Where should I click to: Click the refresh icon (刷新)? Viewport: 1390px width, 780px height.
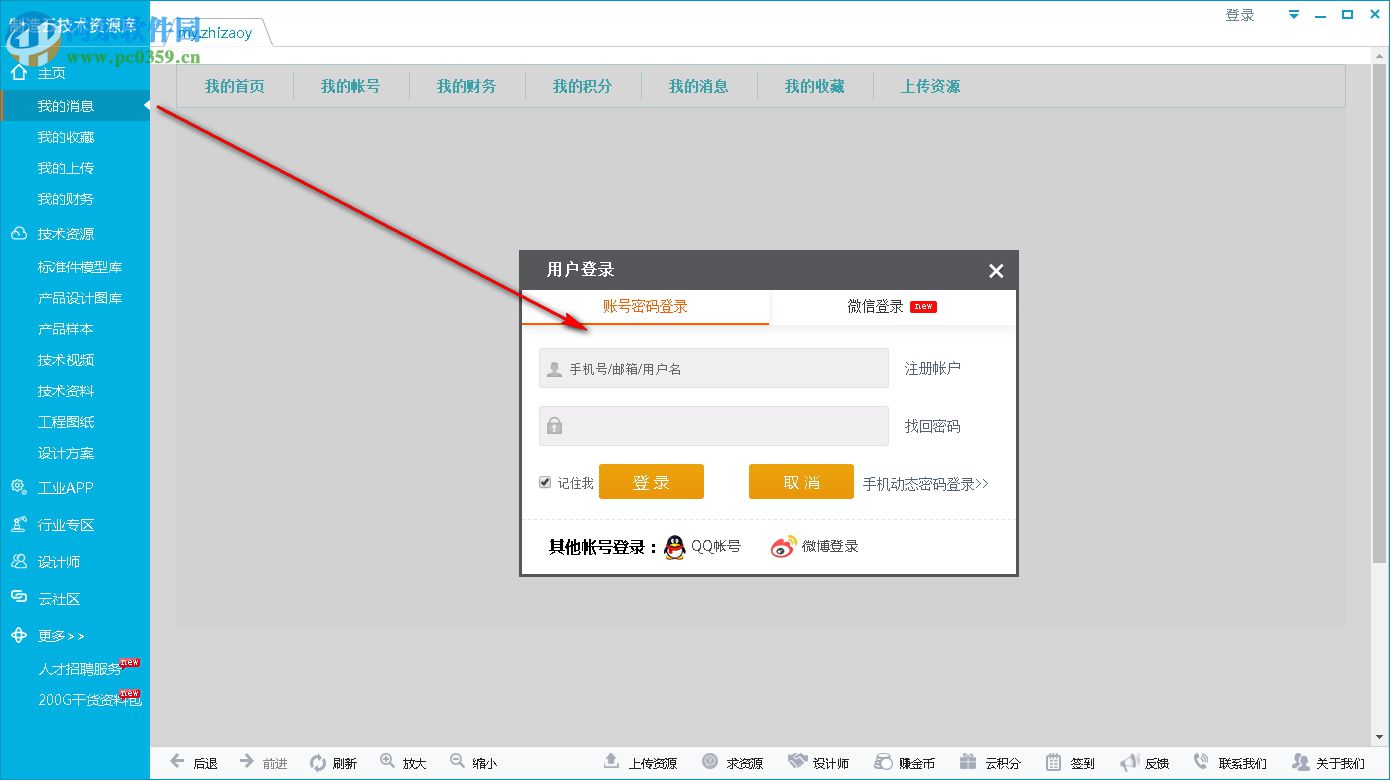click(x=318, y=763)
